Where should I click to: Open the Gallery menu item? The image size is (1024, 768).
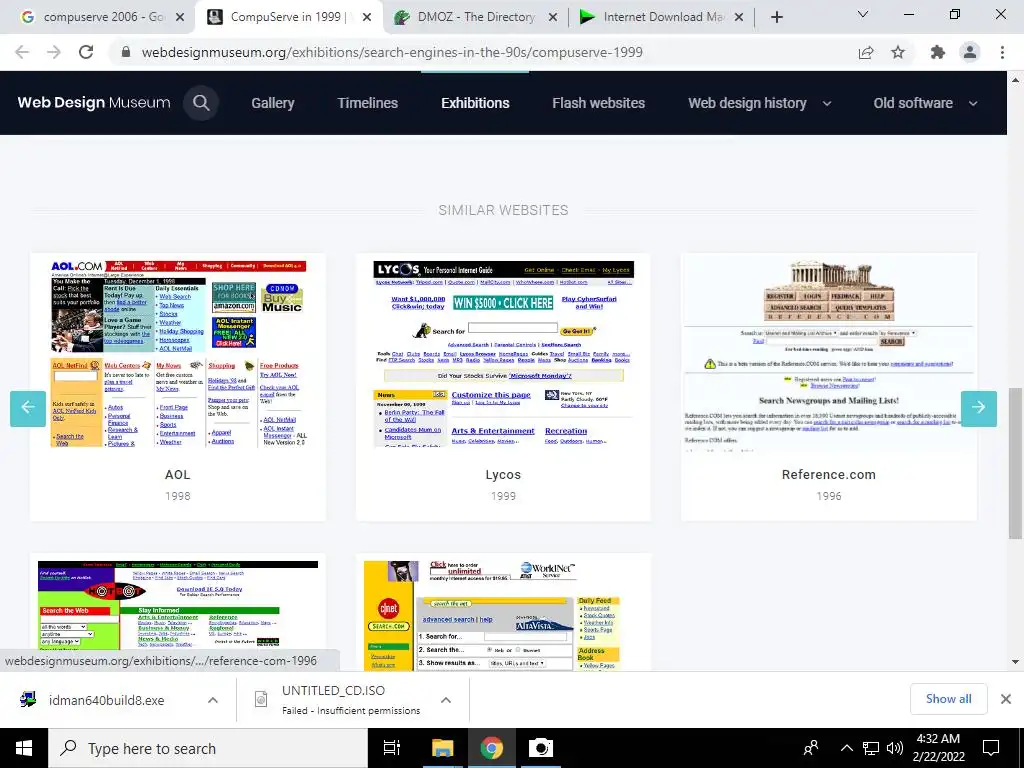[x=273, y=103]
